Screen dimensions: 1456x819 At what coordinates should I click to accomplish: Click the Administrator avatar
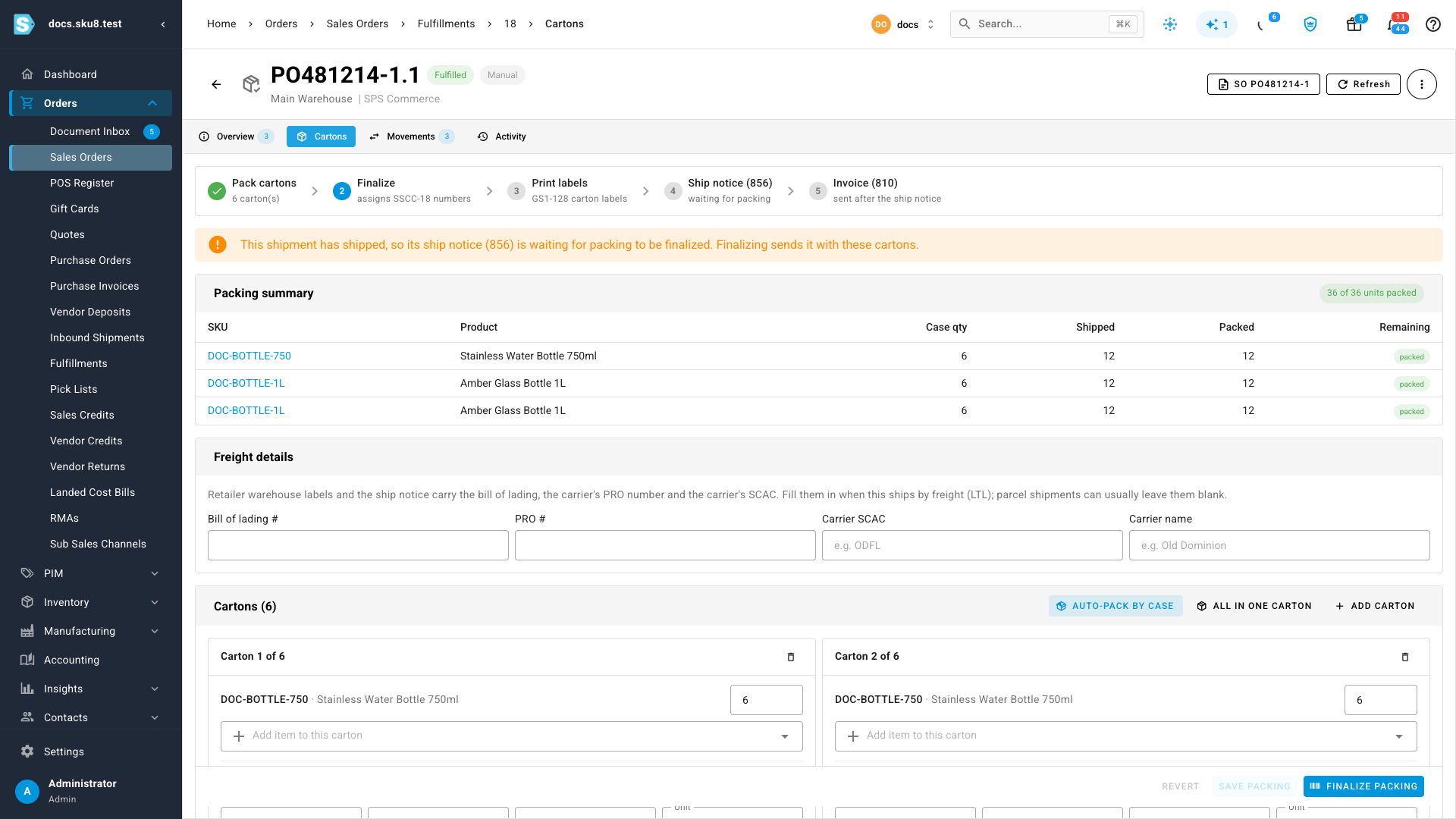click(27, 791)
